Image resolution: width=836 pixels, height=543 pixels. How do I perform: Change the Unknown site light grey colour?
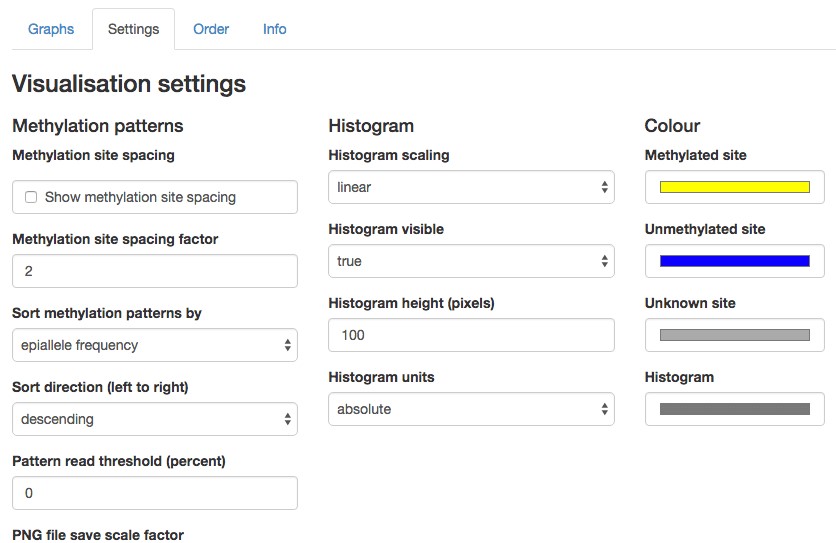[x=734, y=335]
